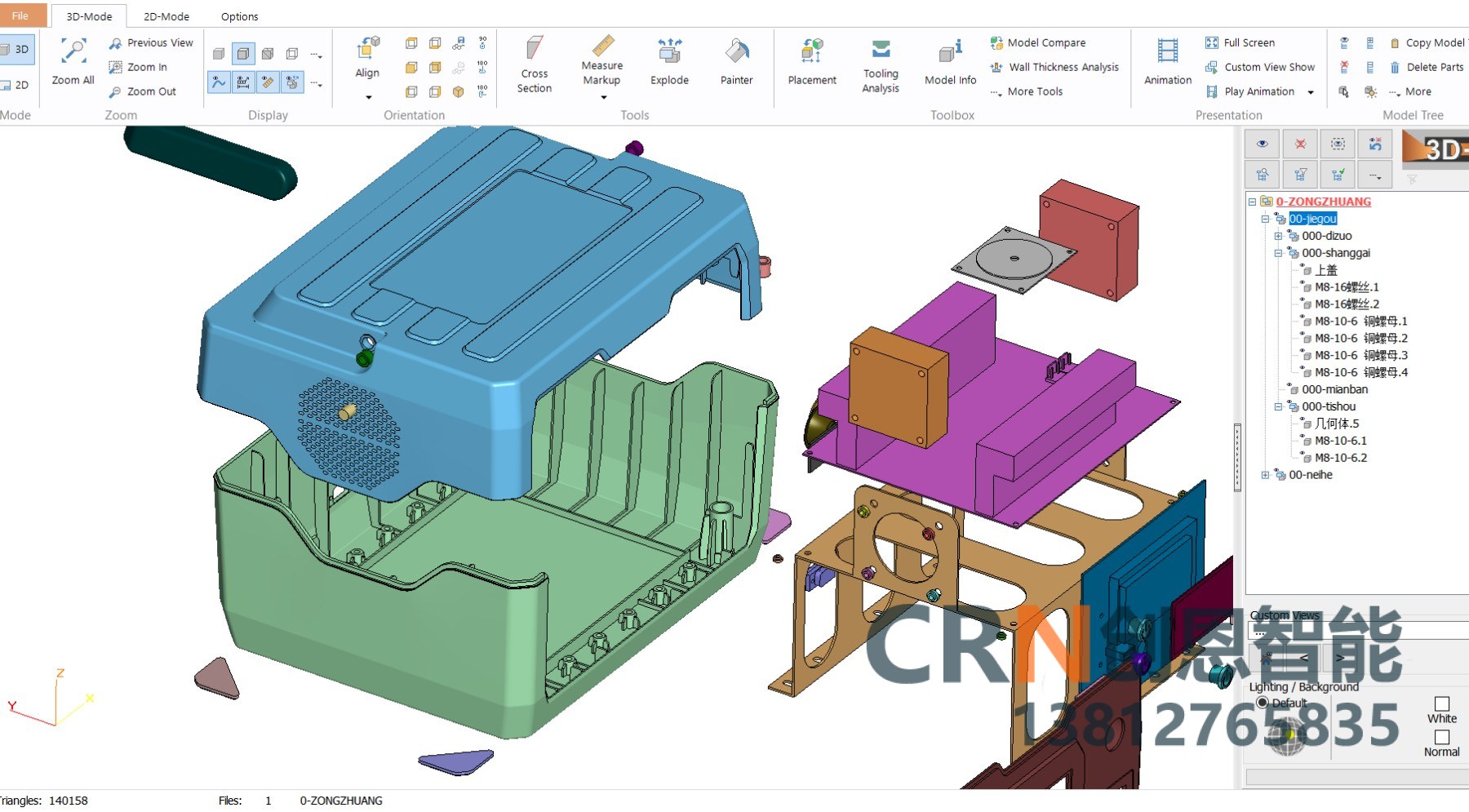Image resolution: width=1469 pixels, height=812 pixels.
Task: Toggle the dimensions display button in Display group
Action: [243, 82]
